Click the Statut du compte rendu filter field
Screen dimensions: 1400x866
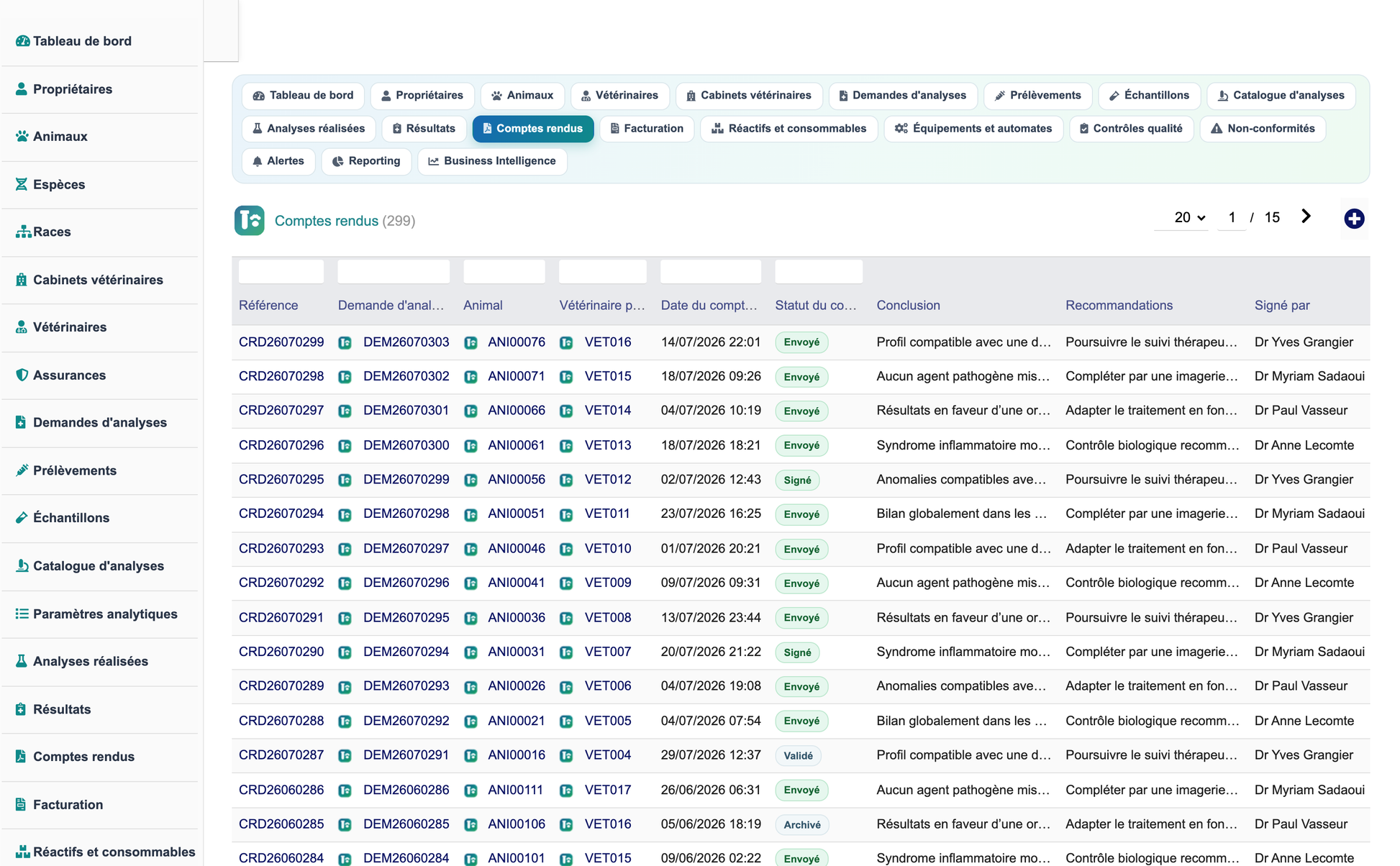pos(819,271)
